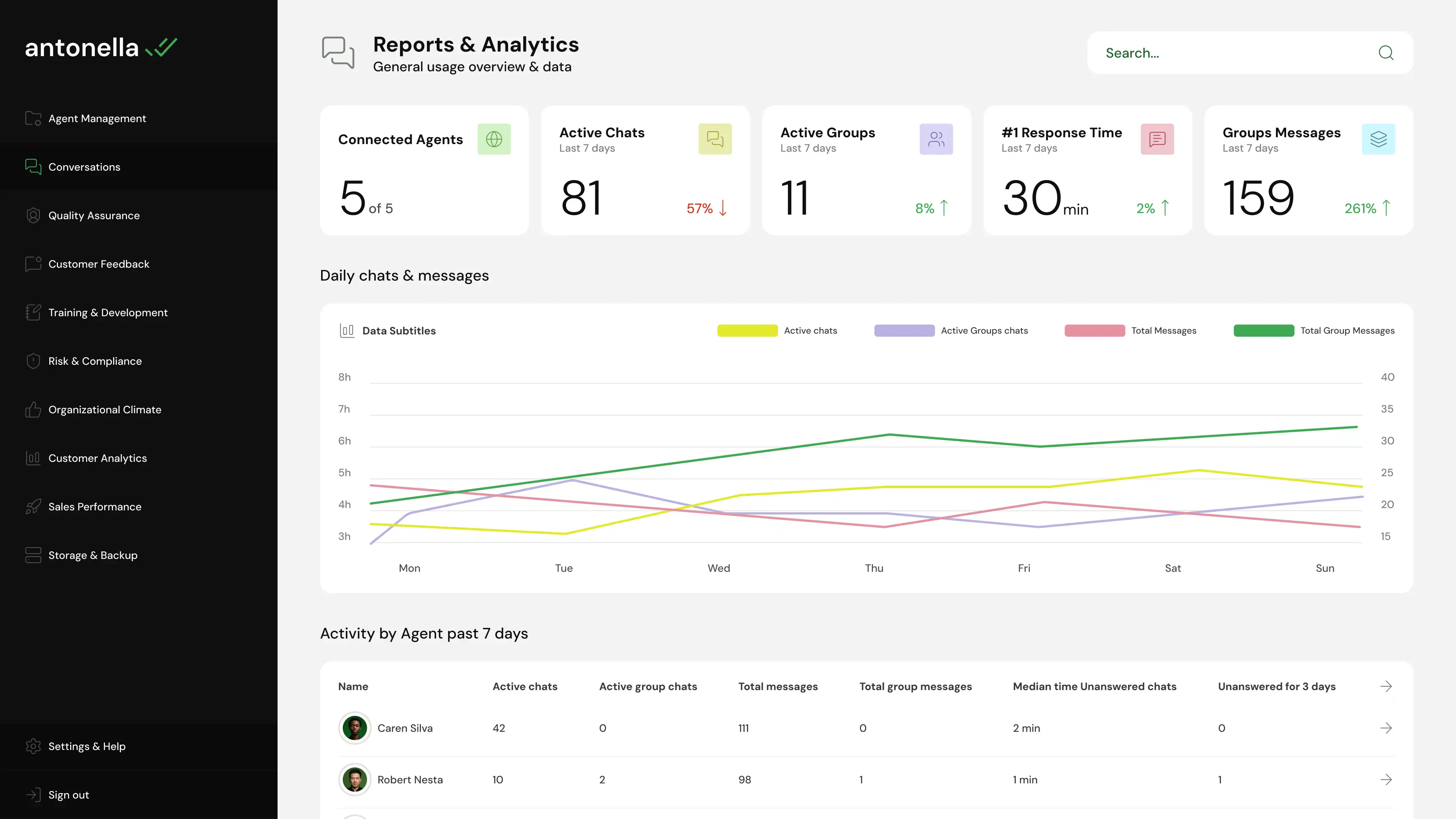Click the Reports & Analytics header chat icon
The width and height of the screenshot is (1456, 819).
coord(338,53)
